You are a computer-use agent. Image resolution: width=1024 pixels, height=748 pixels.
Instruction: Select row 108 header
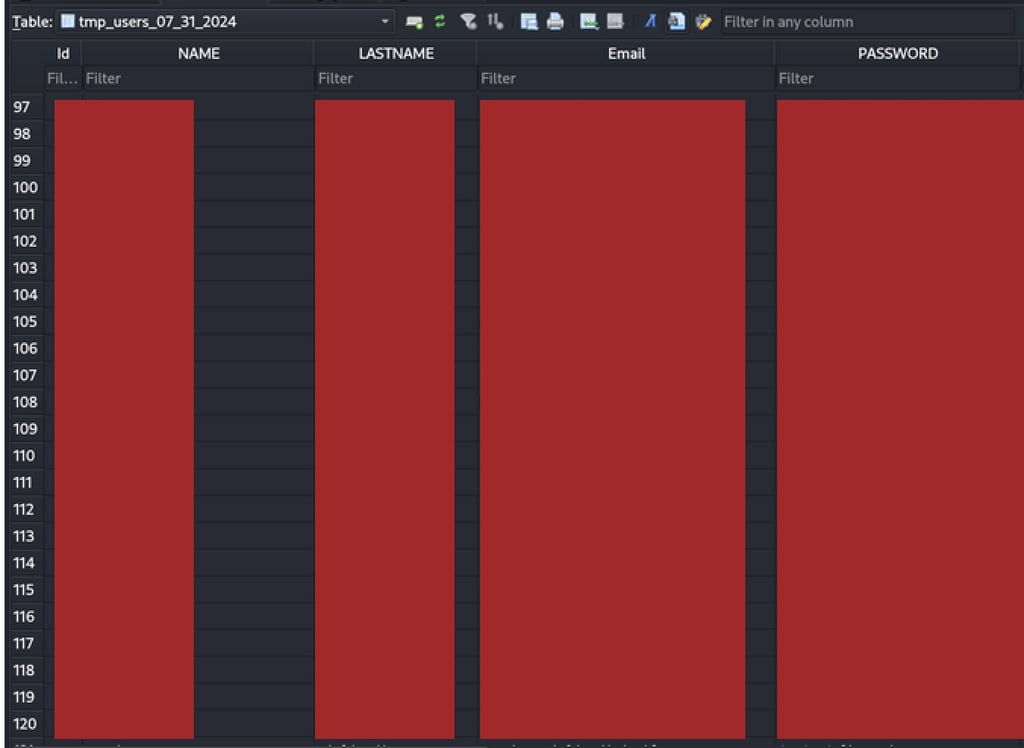(26, 402)
